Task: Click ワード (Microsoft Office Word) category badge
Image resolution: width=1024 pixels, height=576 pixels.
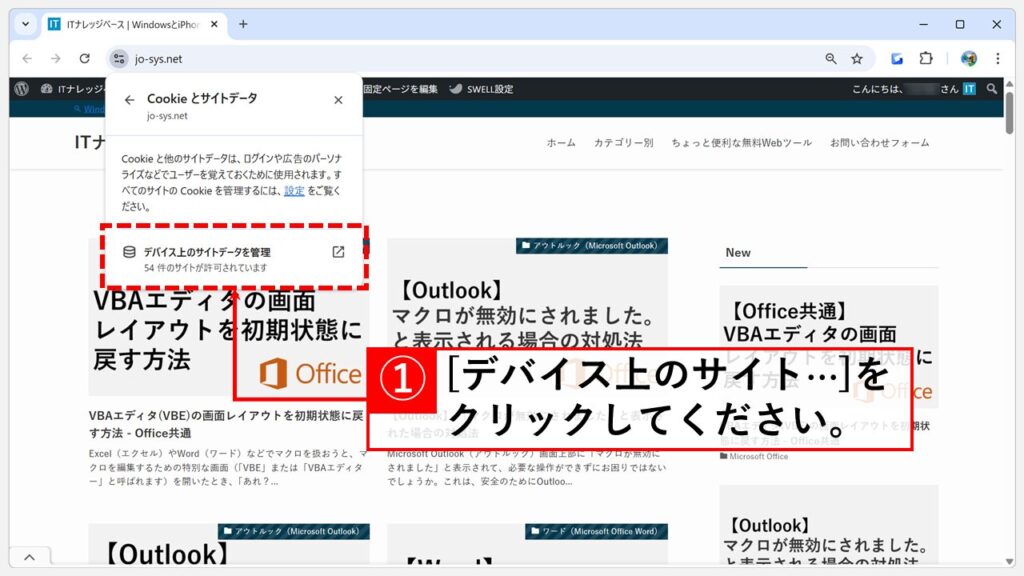Action: coord(596,532)
